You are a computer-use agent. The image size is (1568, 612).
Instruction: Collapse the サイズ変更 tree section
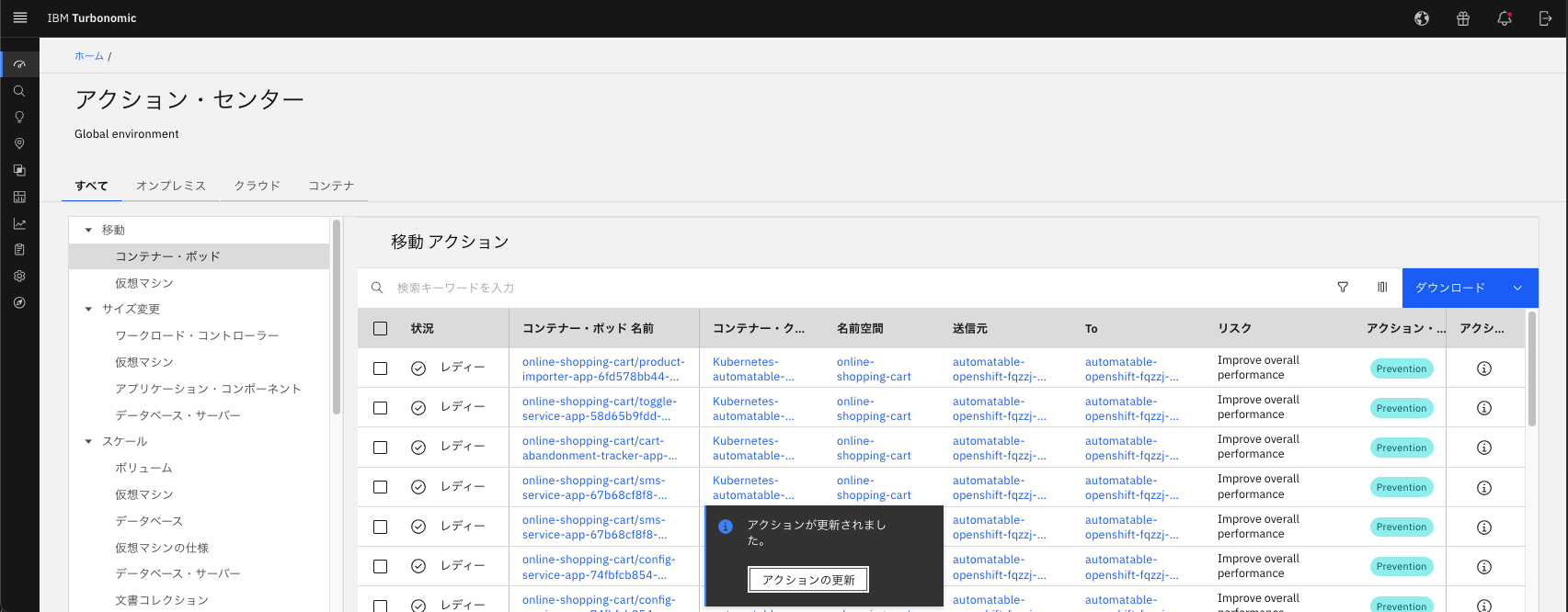(x=89, y=310)
